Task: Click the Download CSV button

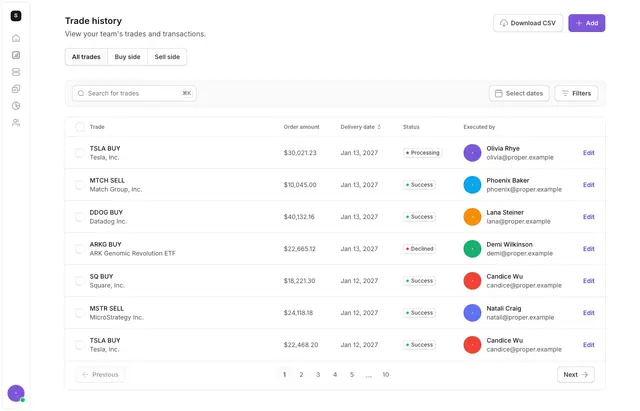Action: click(528, 23)
